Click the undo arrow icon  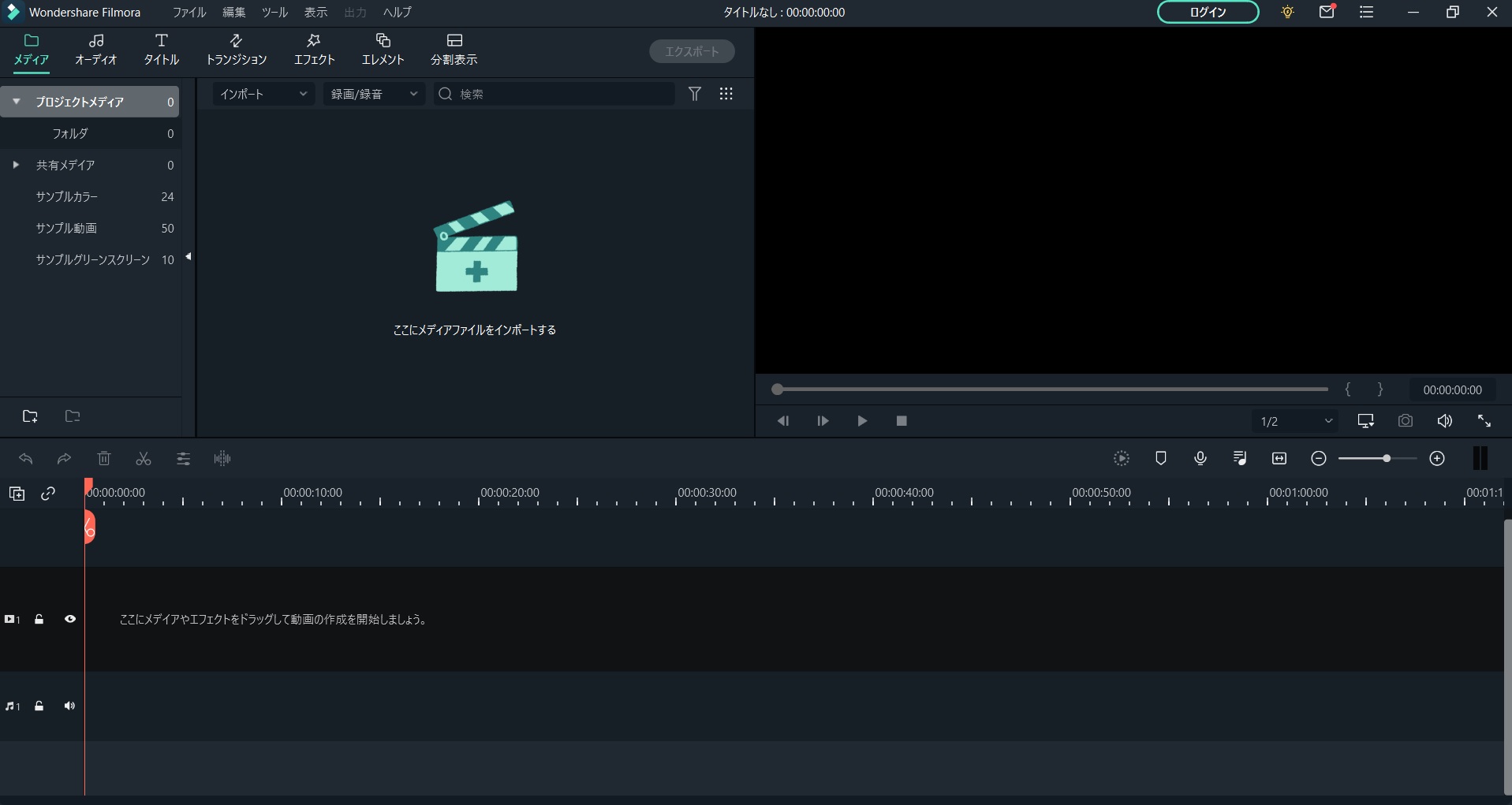(25, 458)
